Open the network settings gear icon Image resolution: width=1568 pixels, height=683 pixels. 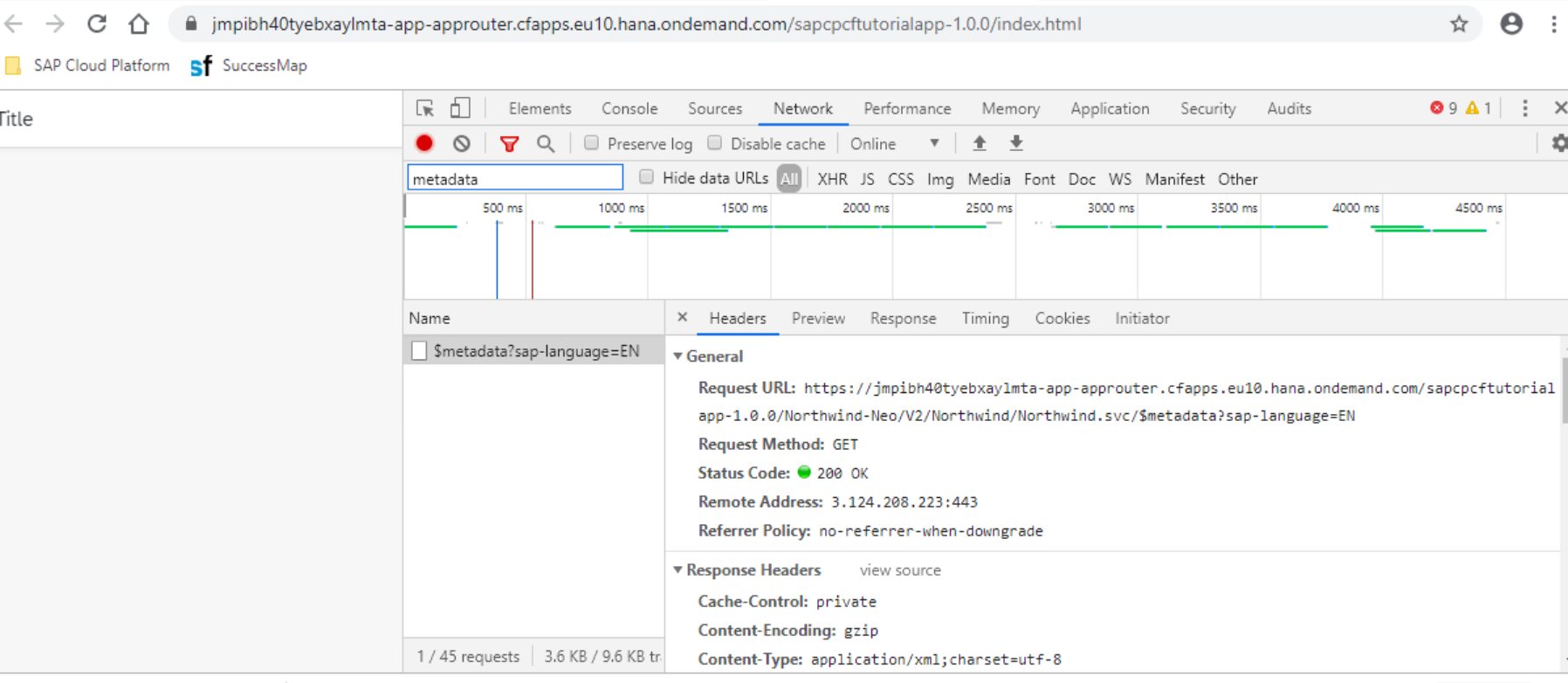click(x=1558, y=143)
